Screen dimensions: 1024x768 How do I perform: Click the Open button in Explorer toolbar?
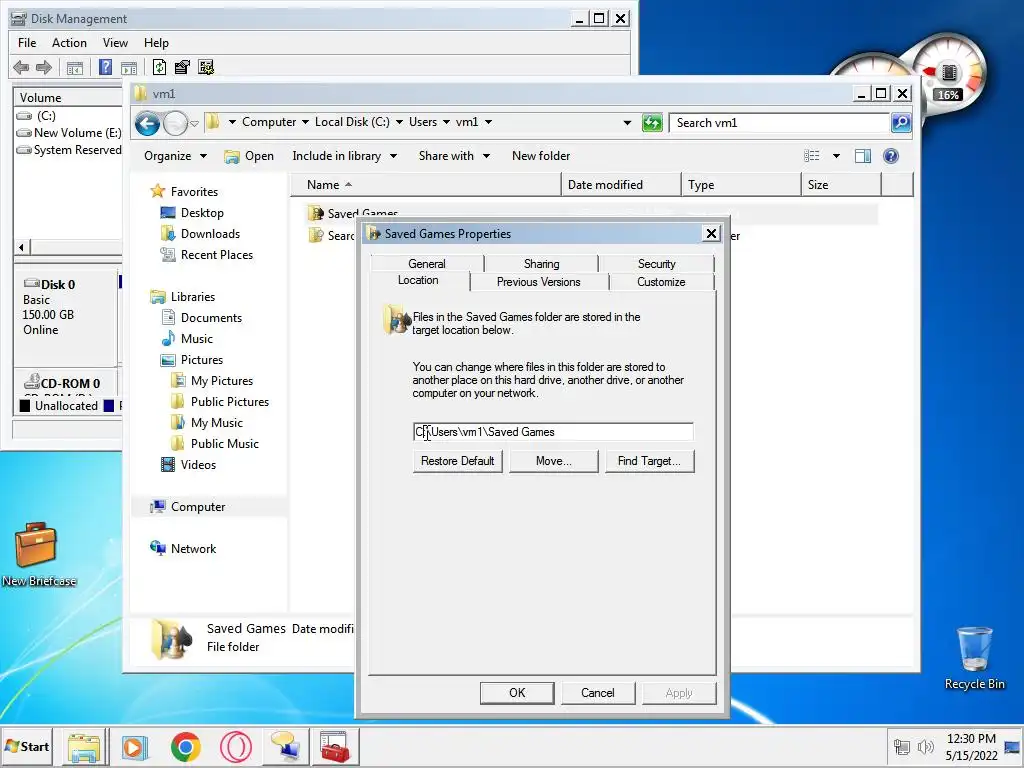[x=249, y=156]
